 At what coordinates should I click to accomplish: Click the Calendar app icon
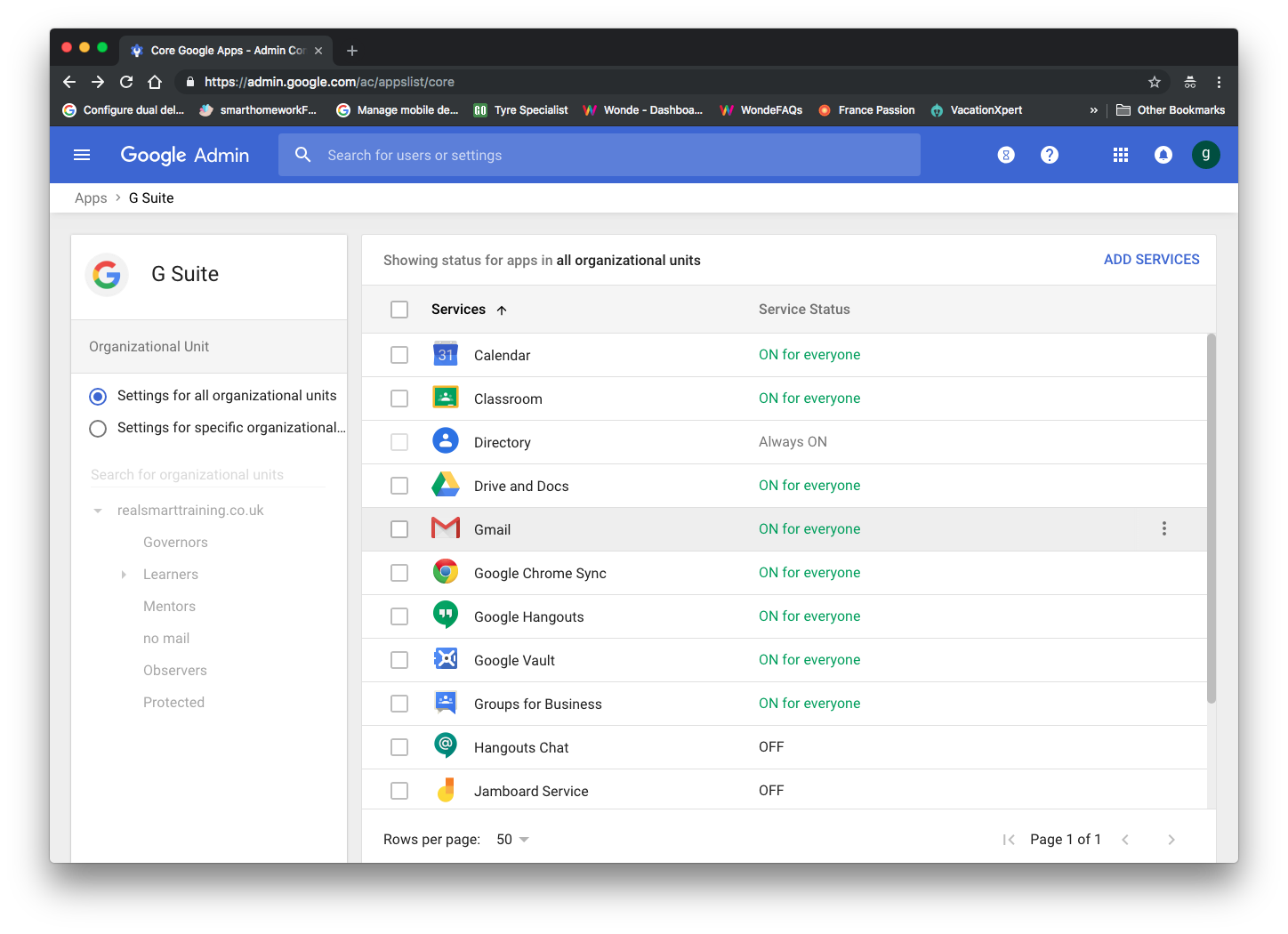click(446, 354)
